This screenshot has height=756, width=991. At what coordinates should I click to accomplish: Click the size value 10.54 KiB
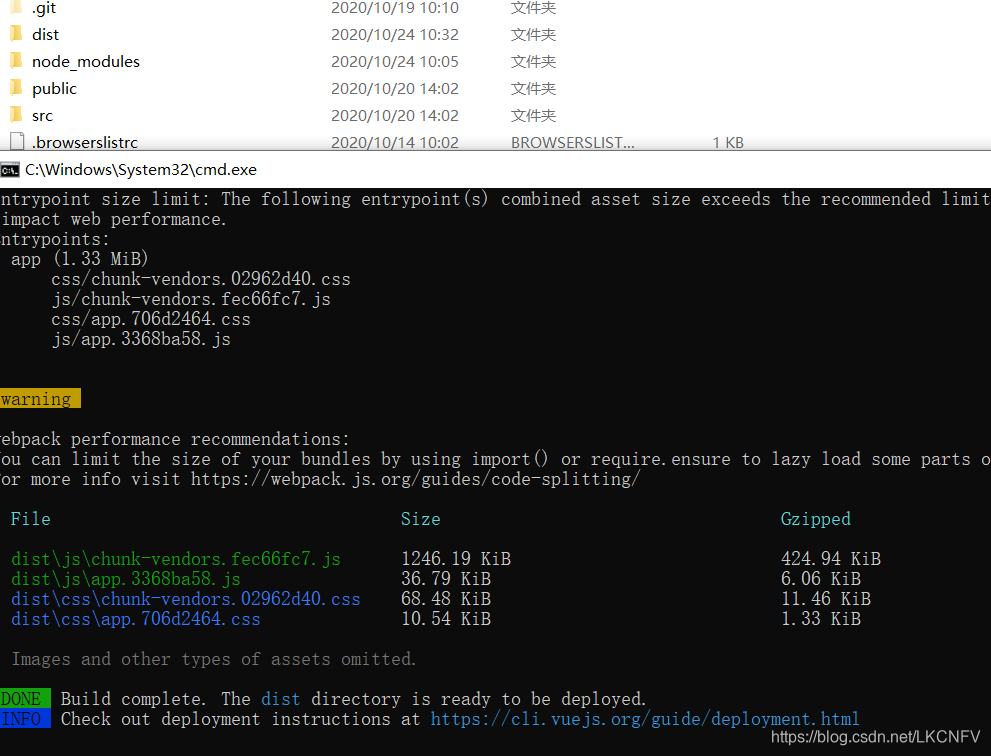click(x=446, y=618)
